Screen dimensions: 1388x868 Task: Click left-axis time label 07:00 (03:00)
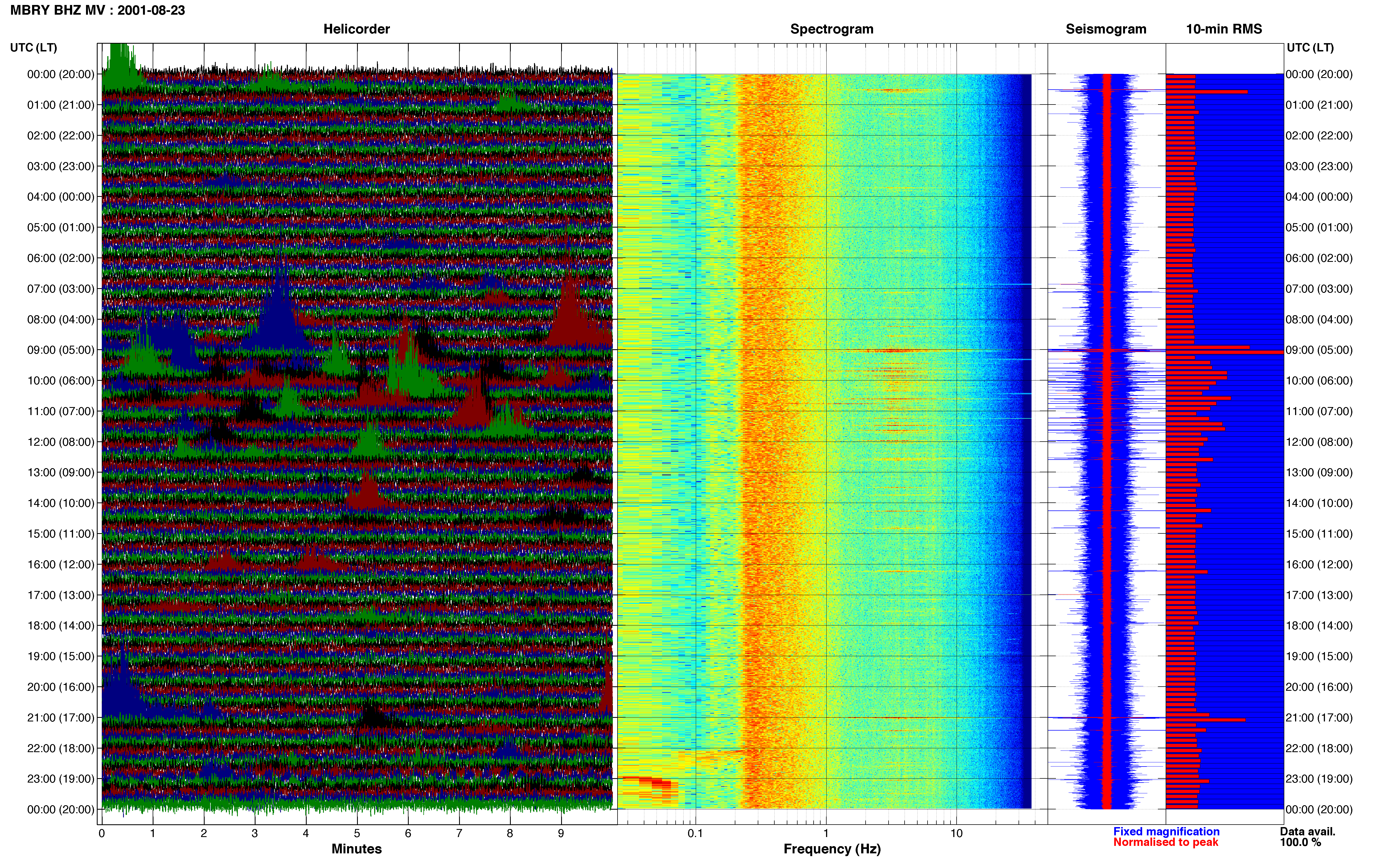[61, 288]
